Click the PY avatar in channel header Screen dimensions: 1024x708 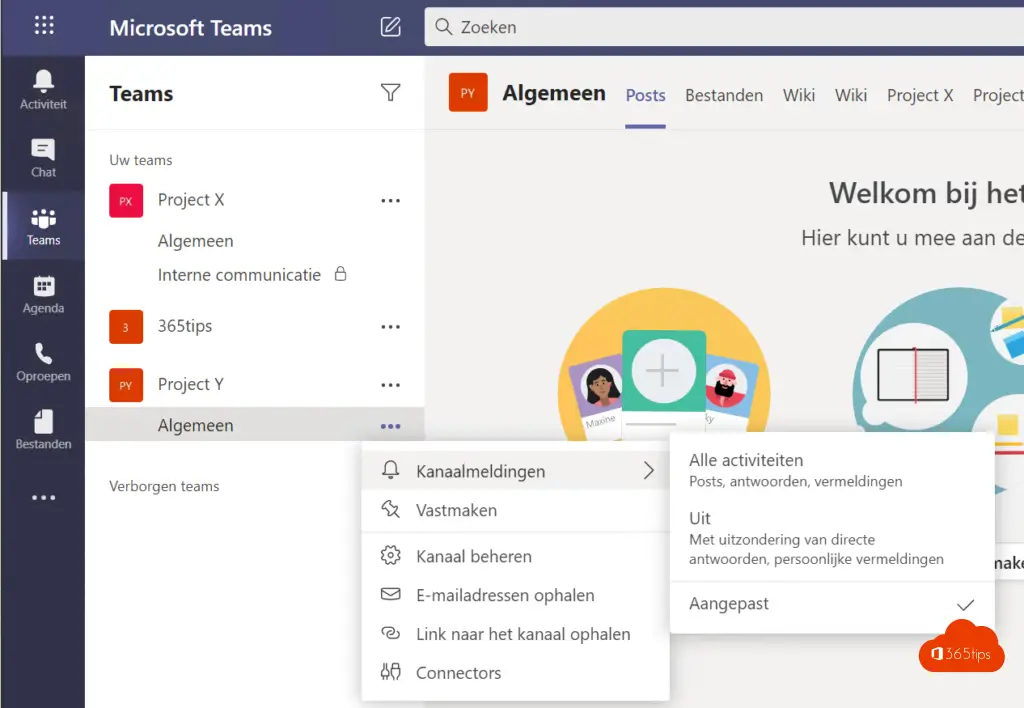coord(468,93)
